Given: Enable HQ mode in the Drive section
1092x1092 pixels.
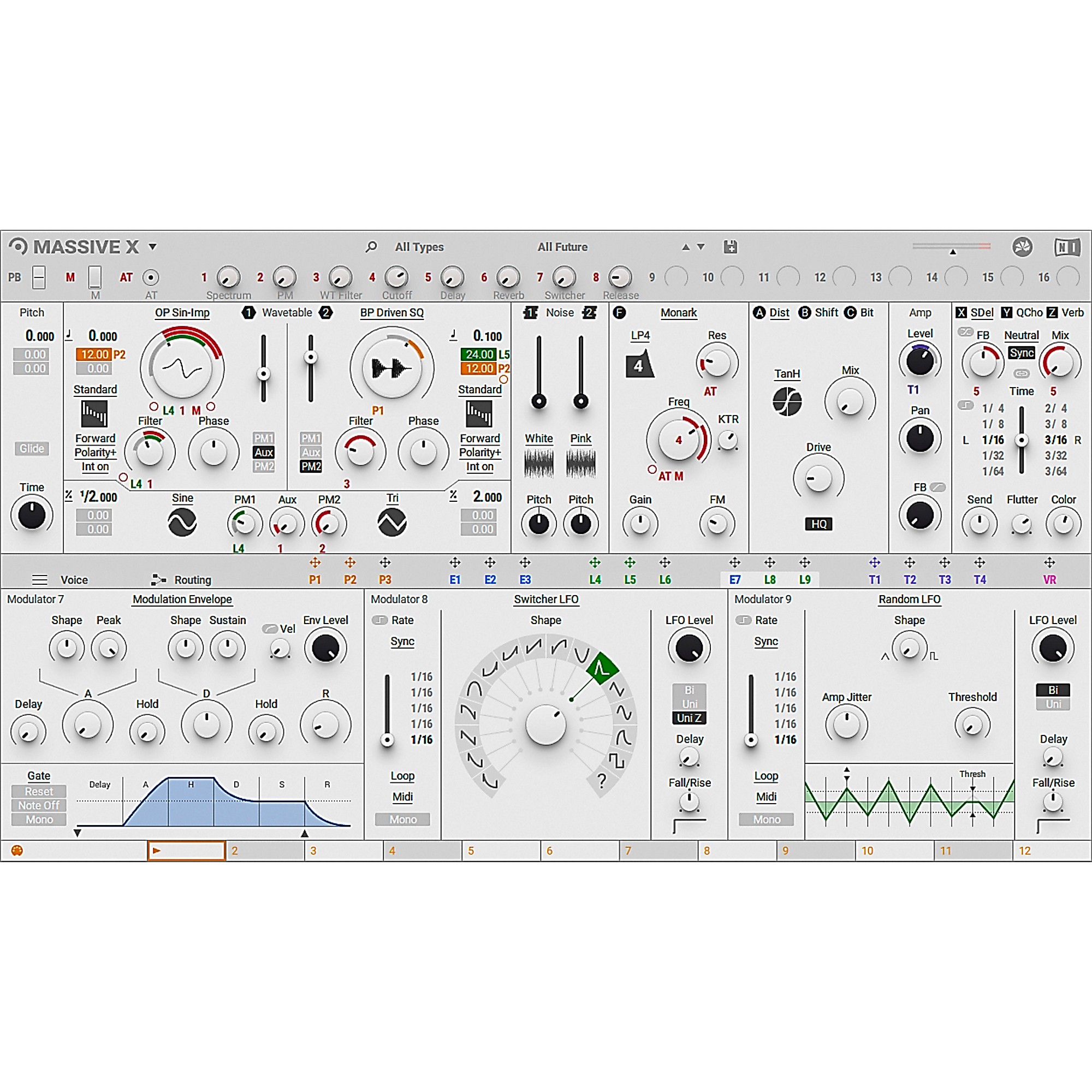Looking at the screenshot, I should pos(818,524).
